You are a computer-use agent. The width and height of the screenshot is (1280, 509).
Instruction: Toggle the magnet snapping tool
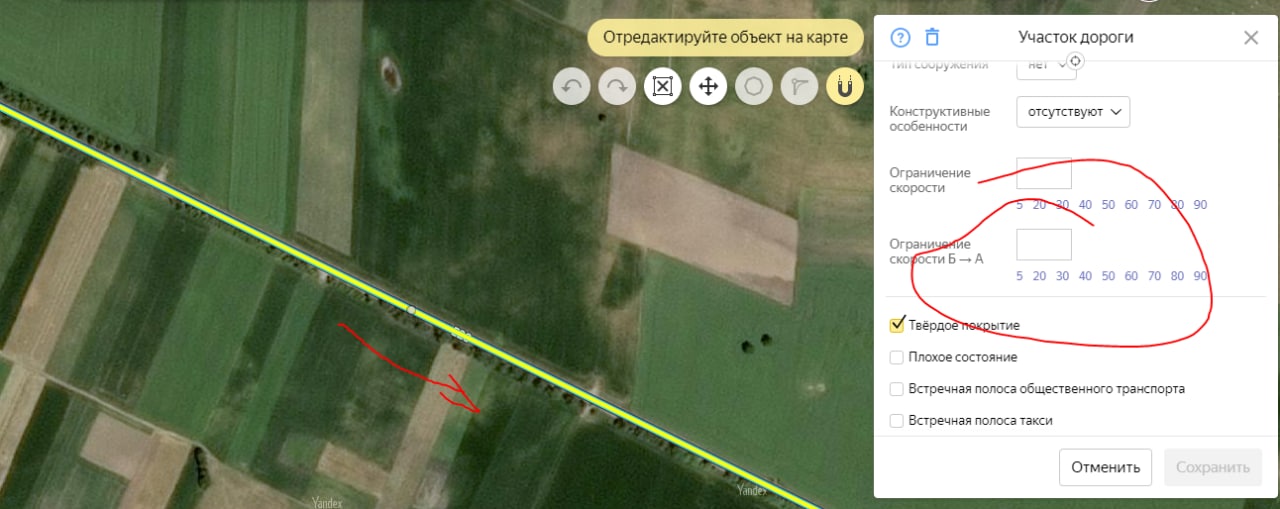pyautogui.click(x=845, y=86)
